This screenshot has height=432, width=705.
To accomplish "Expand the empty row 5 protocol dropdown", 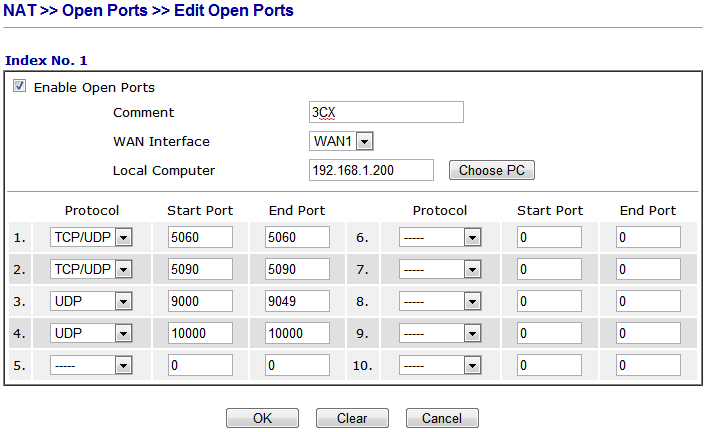I will click(x=91, y=365).
